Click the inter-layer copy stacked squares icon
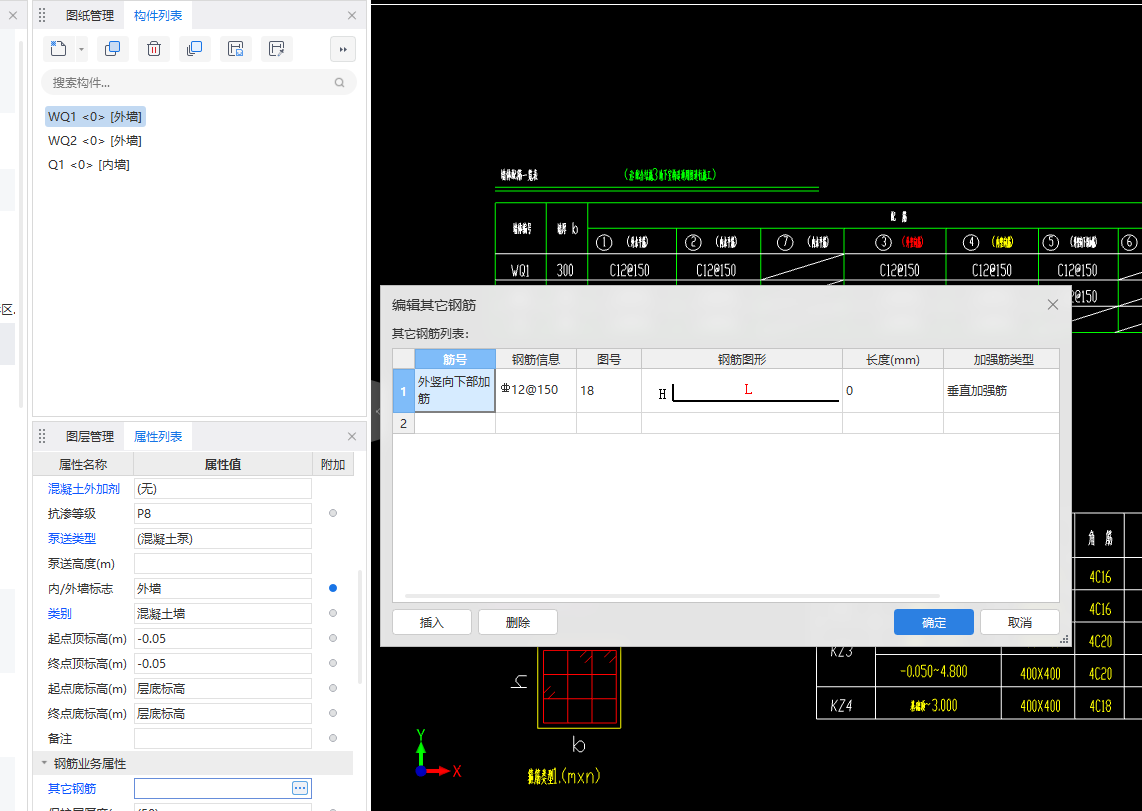This screenshot has width=1142, height=811. [x=194, y=49]
